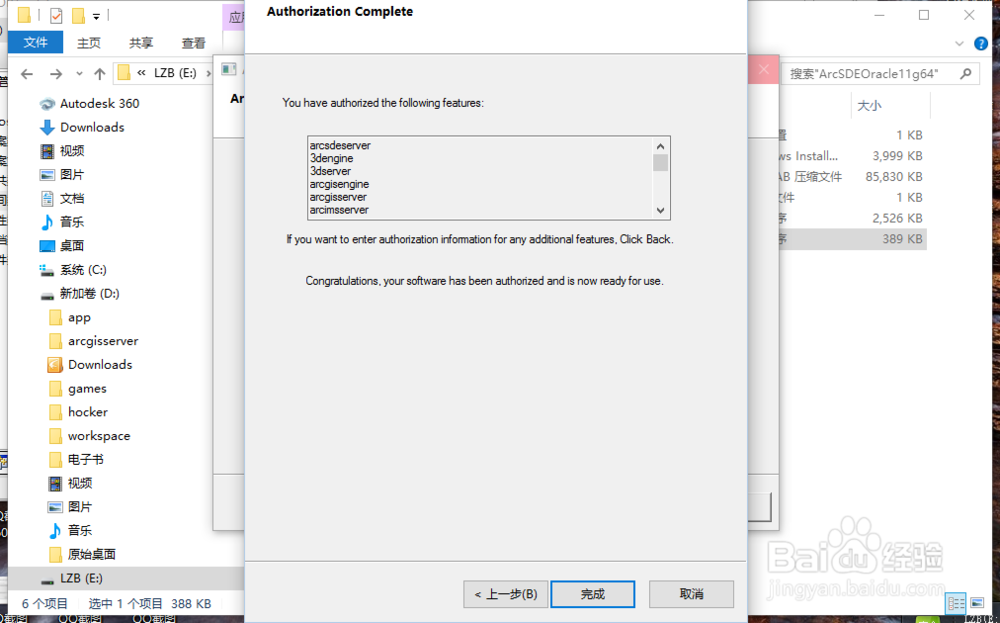Open the 视频 item above 图片 under quick access
This screenshot has width=1000, height=623.
(x=62, y=150)
